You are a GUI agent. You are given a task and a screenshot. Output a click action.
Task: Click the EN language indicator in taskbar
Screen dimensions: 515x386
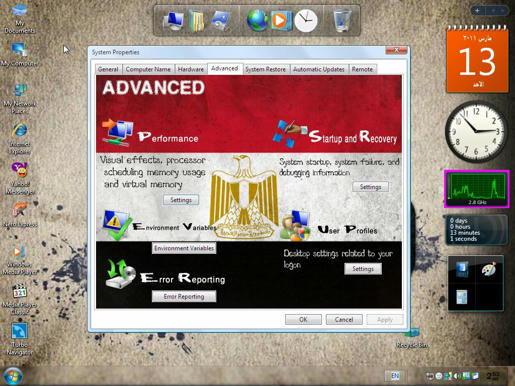click(x=395, y=376)
